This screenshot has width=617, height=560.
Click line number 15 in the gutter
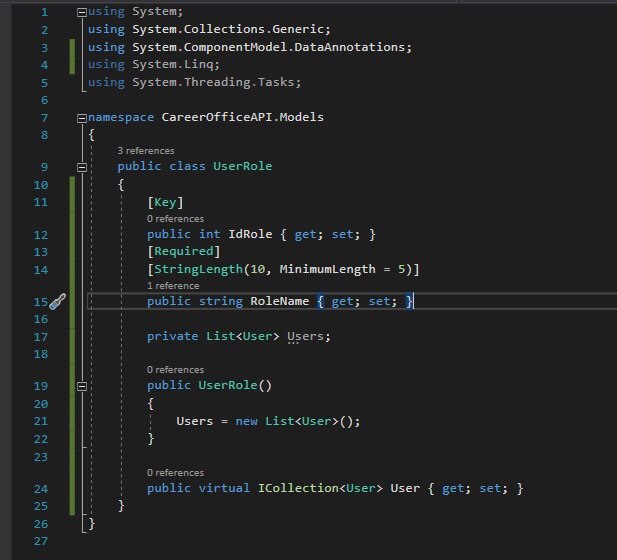[x=41, y=302]
